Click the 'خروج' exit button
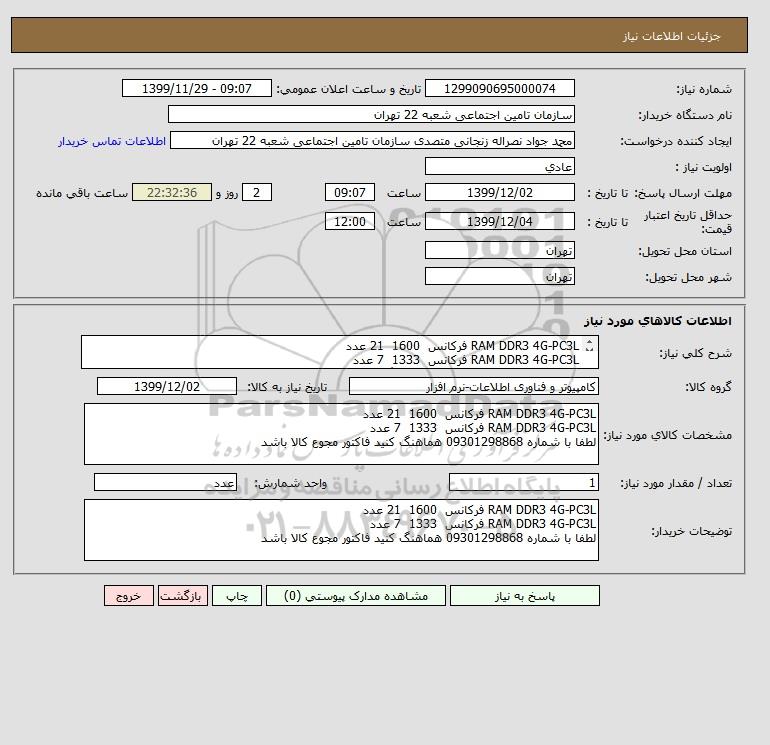The height and width of the screenshot is (745, 770). [129, 596]
